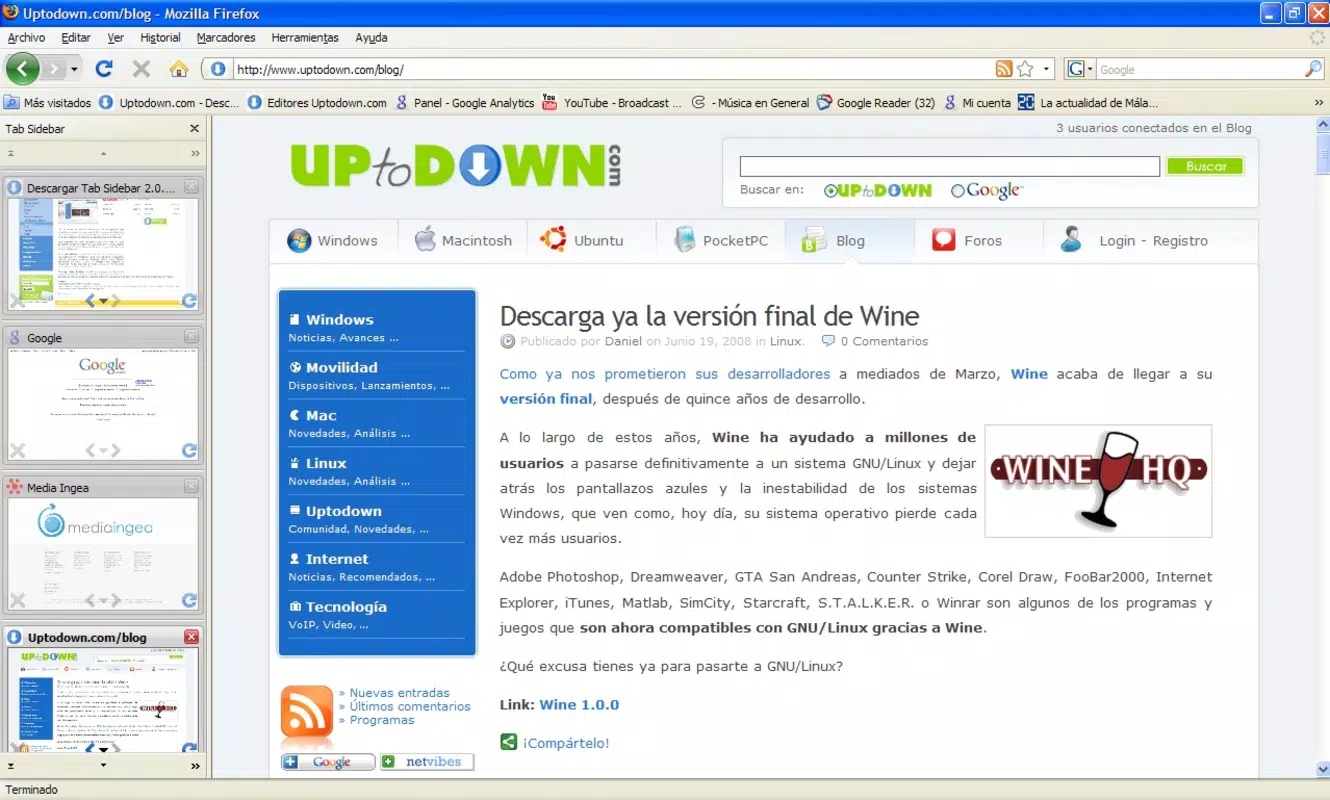The image size is (1330, 800).
Task: Click the sidebar scroll-down arrow at bottom
Action: point(103,765)
